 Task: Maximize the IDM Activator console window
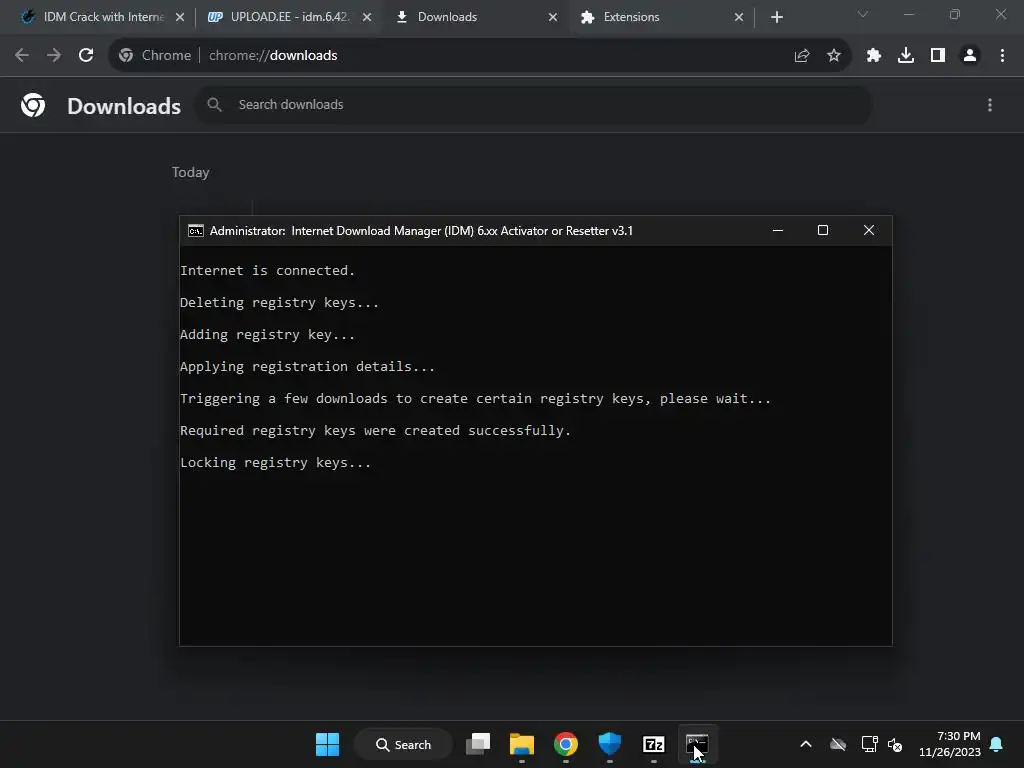(x=823, y=231)
